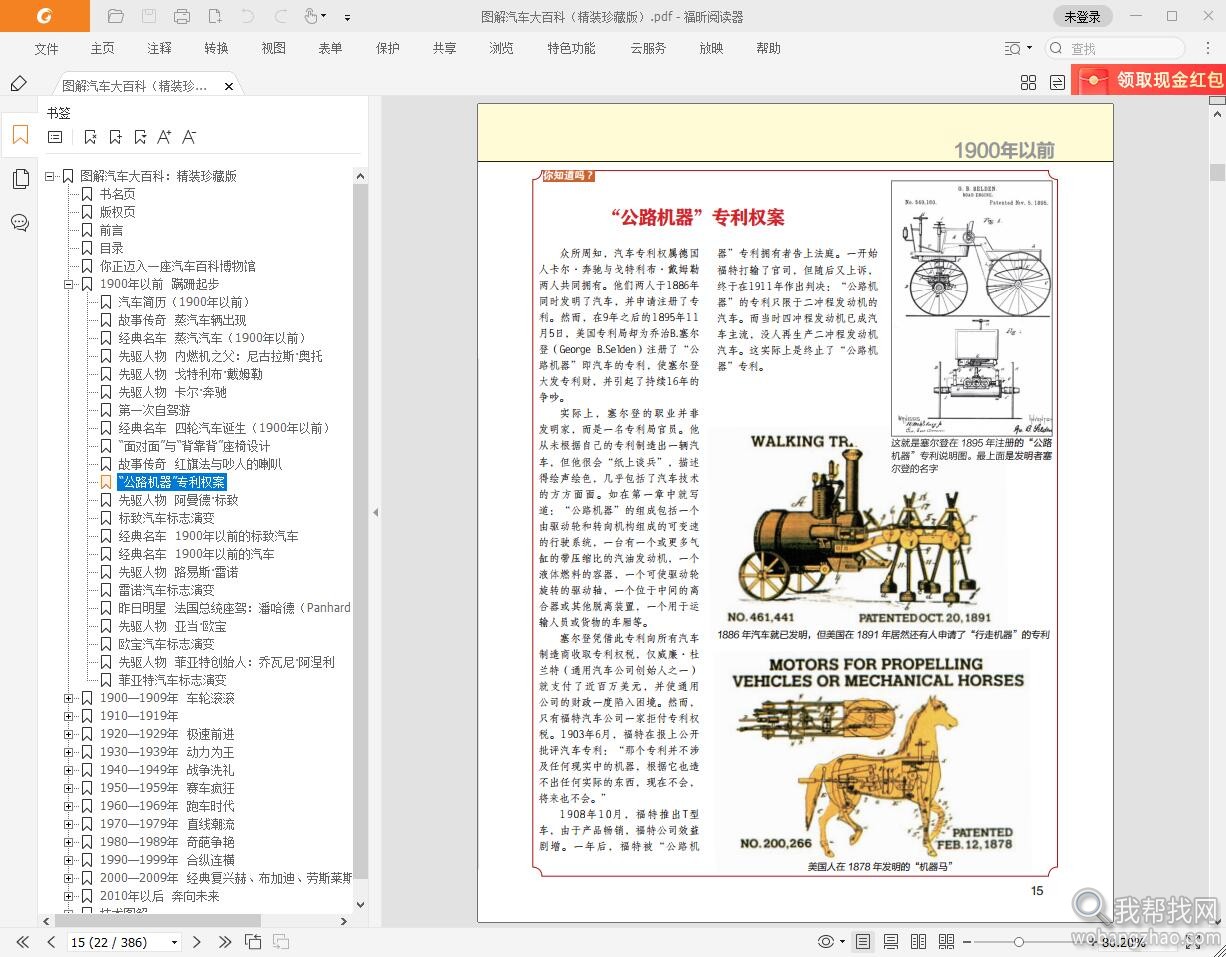Image resolution: width=1226 pixels, height=957 pixels.
Task: Select the 版权页 bookmark
Action: pyautogui.click(x=117, y=212)
